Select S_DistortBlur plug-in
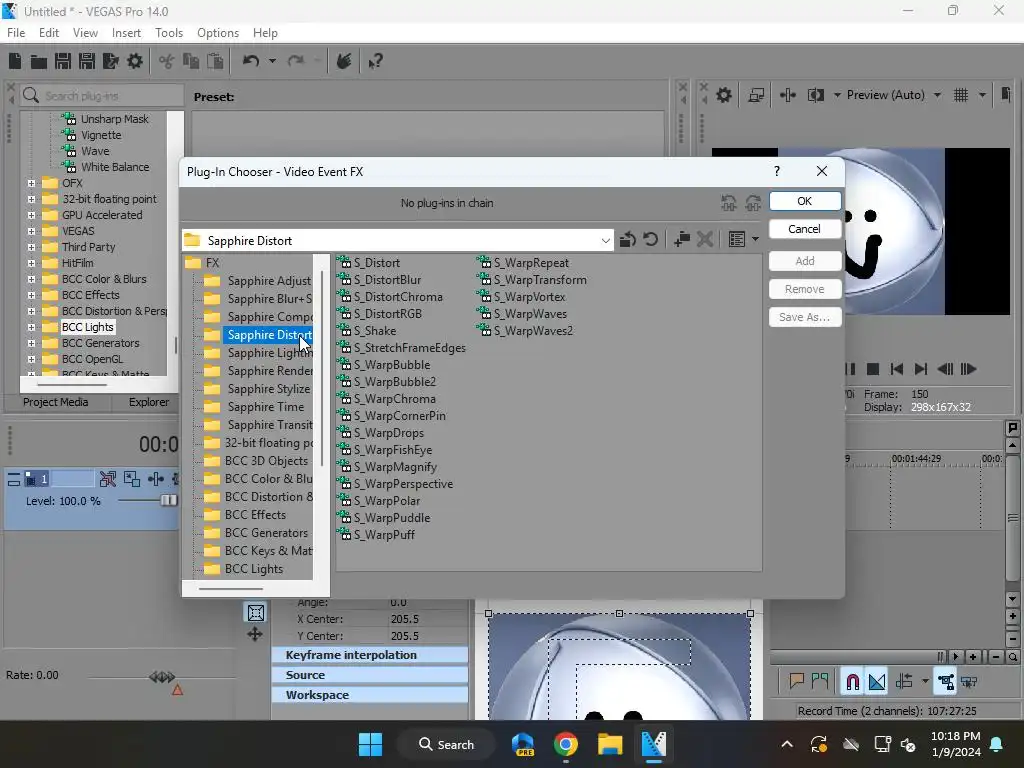 point(379,280)
